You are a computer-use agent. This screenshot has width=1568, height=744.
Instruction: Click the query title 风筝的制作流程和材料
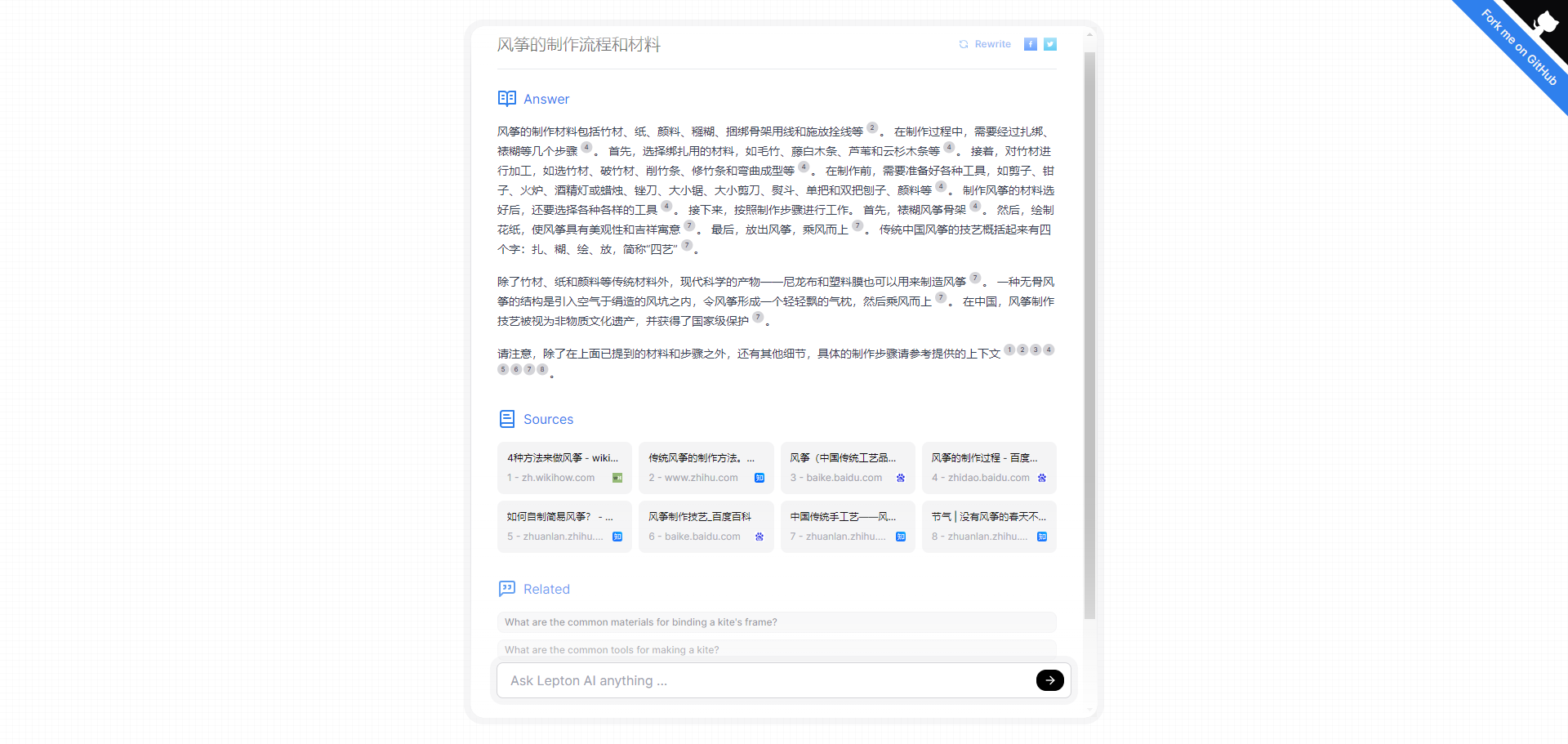[579, 45]
